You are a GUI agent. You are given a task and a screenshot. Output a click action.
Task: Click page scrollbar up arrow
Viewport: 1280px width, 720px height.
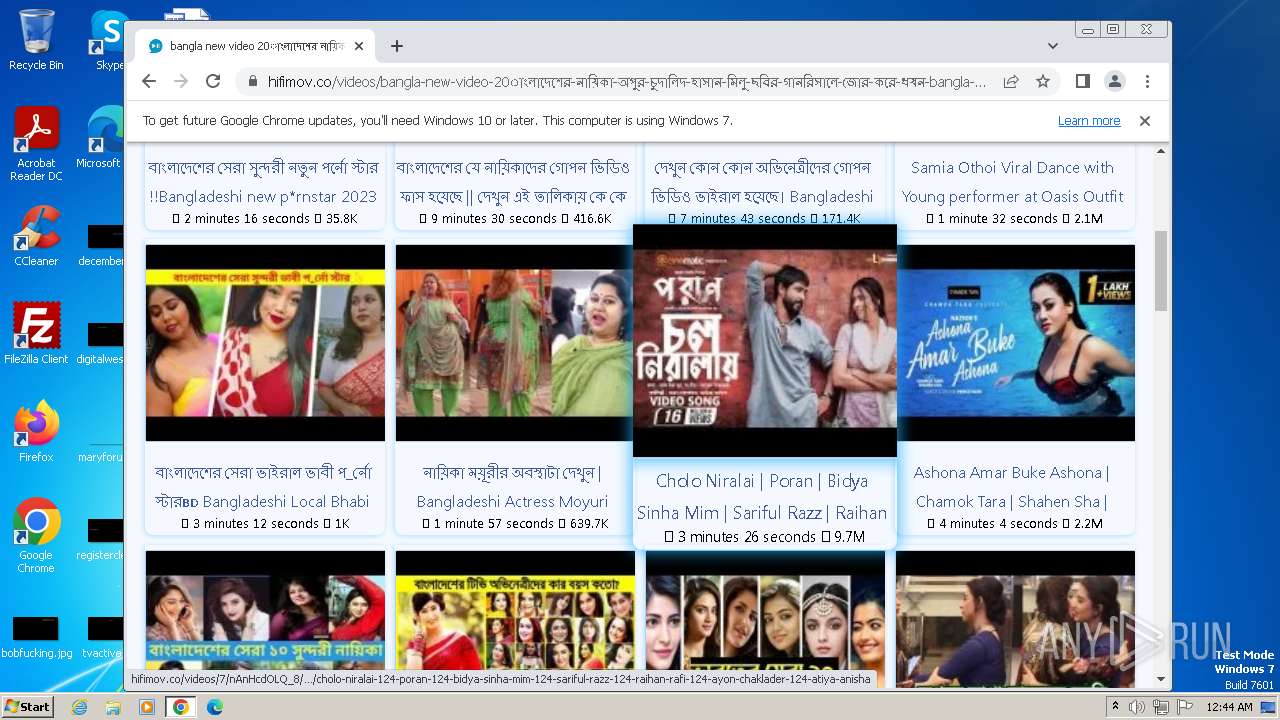click(1161, 152)
